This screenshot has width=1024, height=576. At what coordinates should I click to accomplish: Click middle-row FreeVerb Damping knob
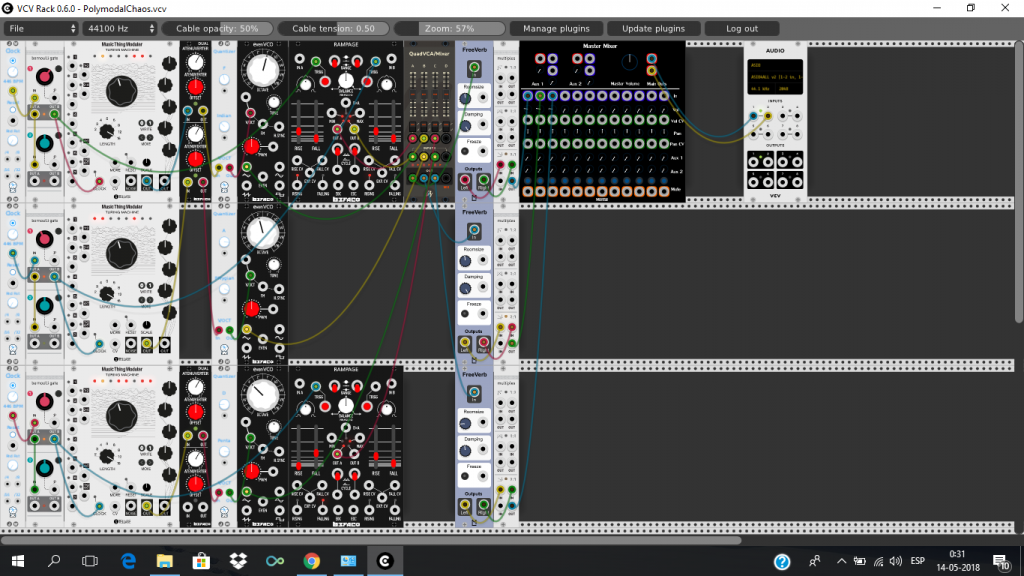[x=465, y=288]
